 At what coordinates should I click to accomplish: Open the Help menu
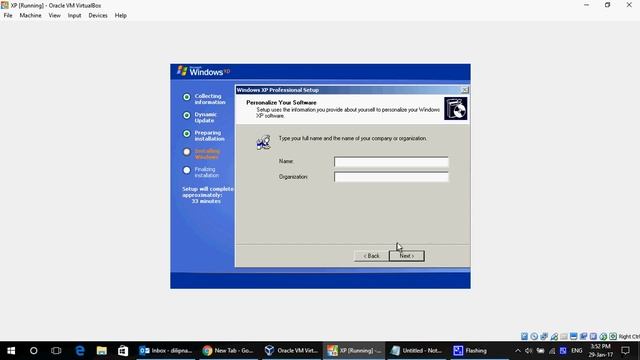click(x=120, y=16)
